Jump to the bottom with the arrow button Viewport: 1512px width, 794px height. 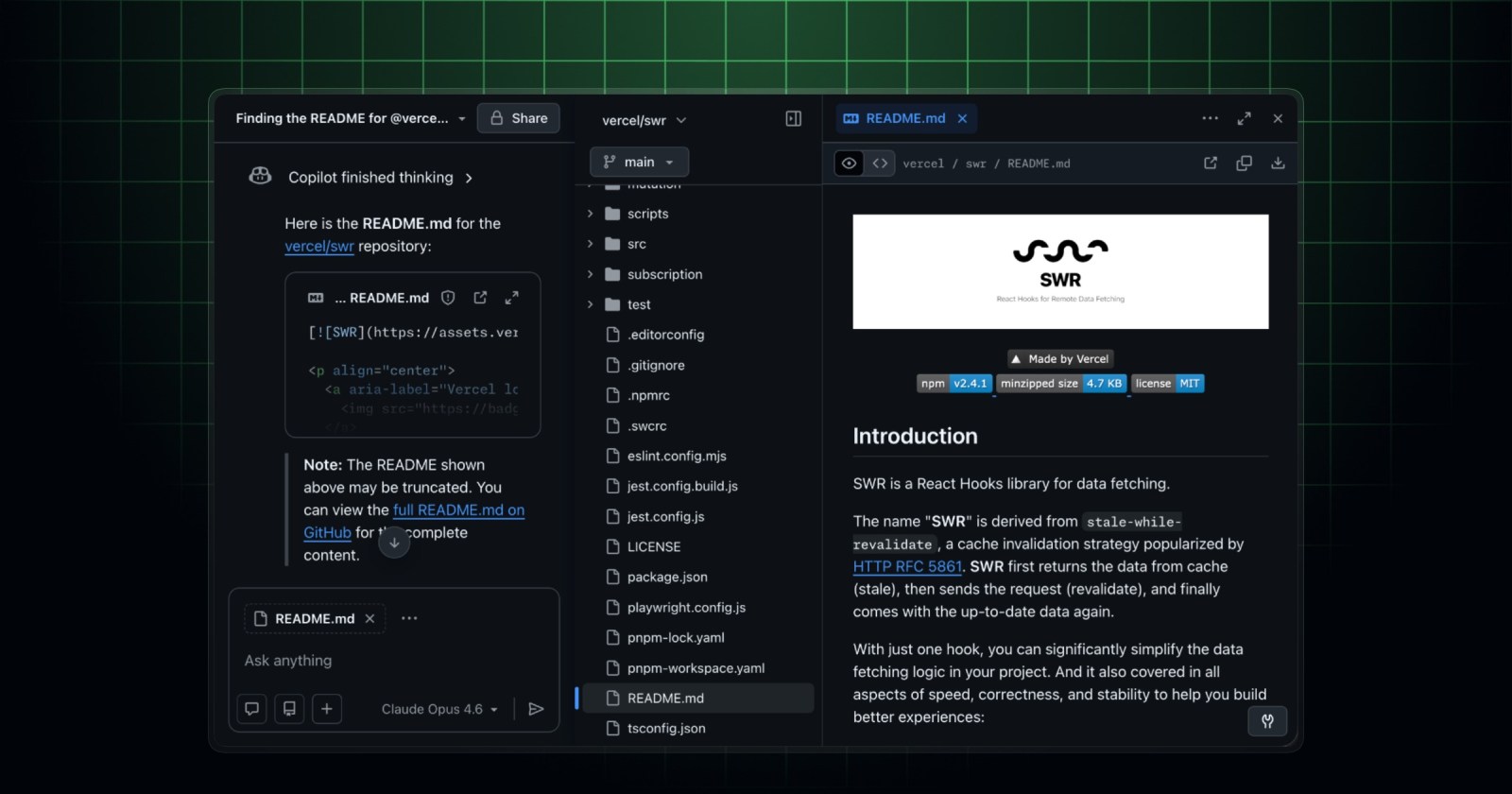coord(394,543)
